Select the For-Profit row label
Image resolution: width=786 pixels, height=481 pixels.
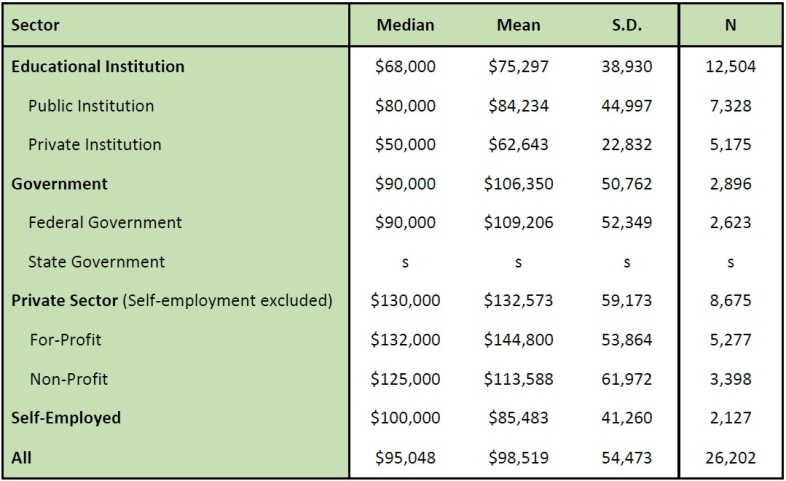(65, 340)
